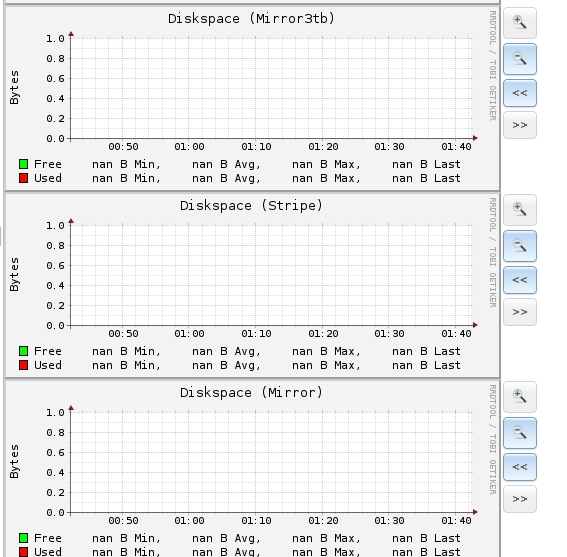Zoom out on the Mirror diskspace graph

click(x=520, y=433)
